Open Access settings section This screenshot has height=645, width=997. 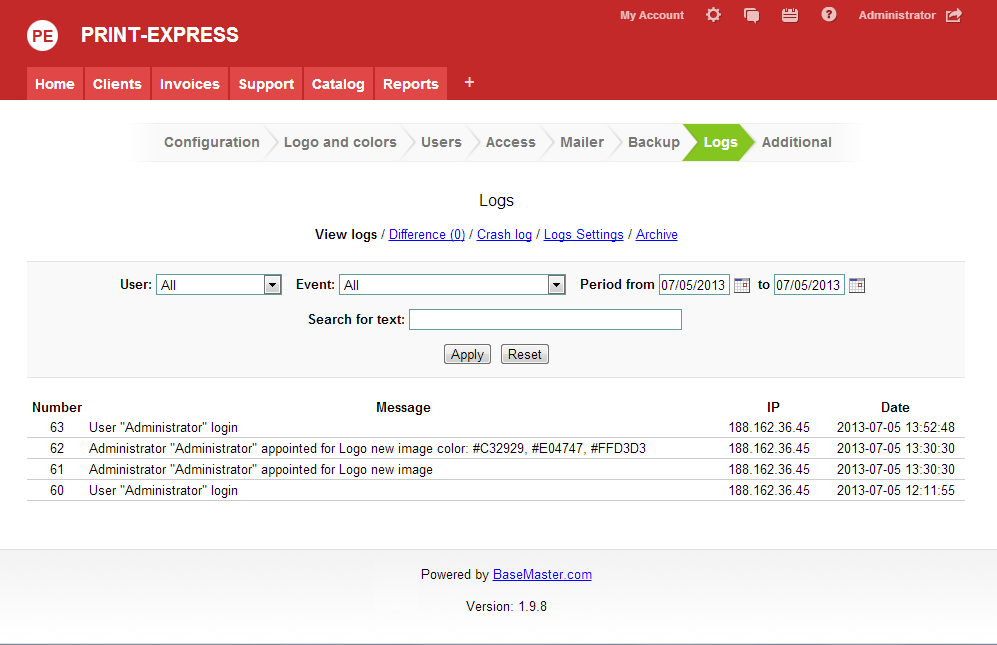[x=511, y=142]
